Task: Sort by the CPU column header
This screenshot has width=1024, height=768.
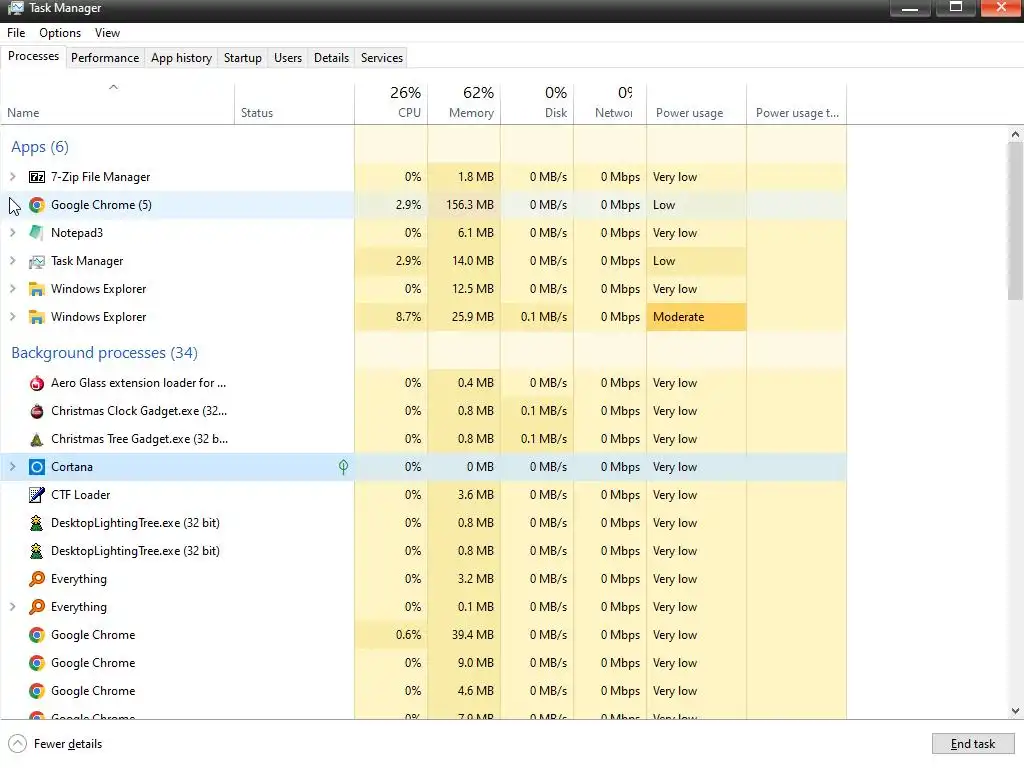Action: (391, 103)
